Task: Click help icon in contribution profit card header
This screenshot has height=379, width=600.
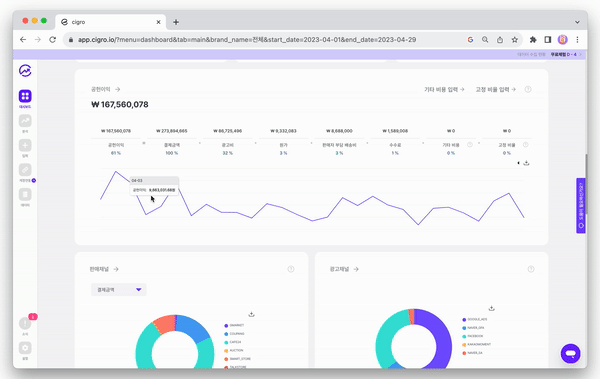Action: pyautogui.click(x=528, y=89)
